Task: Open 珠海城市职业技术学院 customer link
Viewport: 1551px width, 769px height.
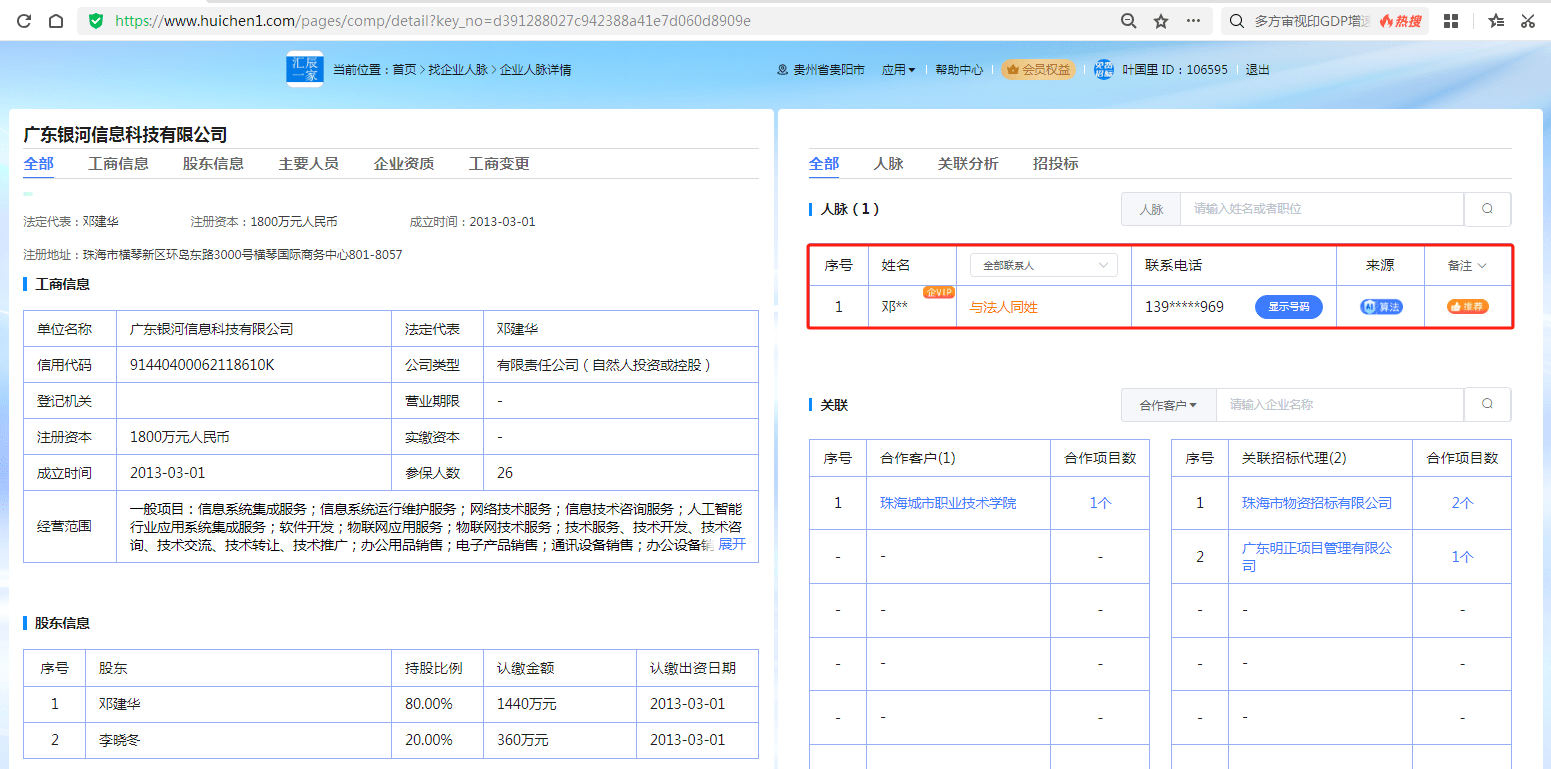Action: [948, 503]
